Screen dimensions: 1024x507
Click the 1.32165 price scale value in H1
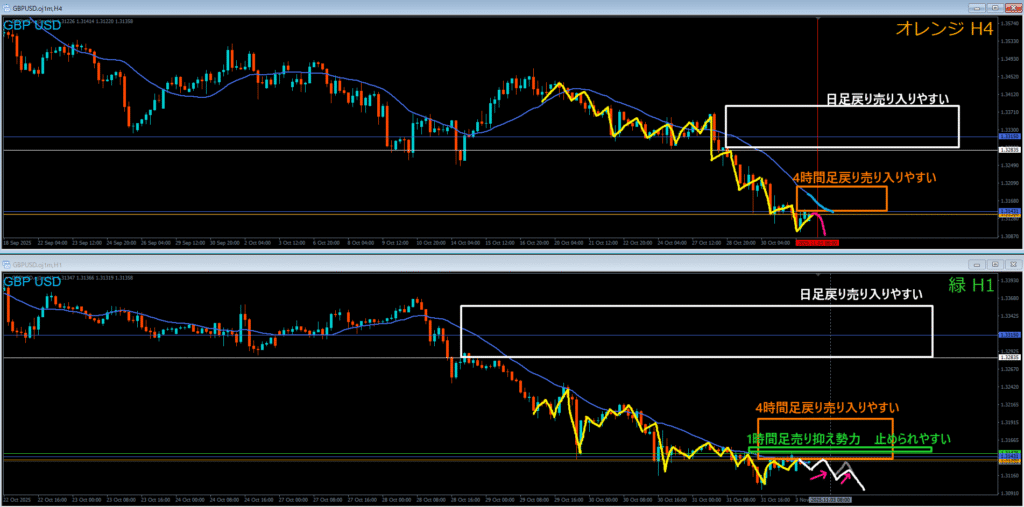click(x=1010, y=404)
